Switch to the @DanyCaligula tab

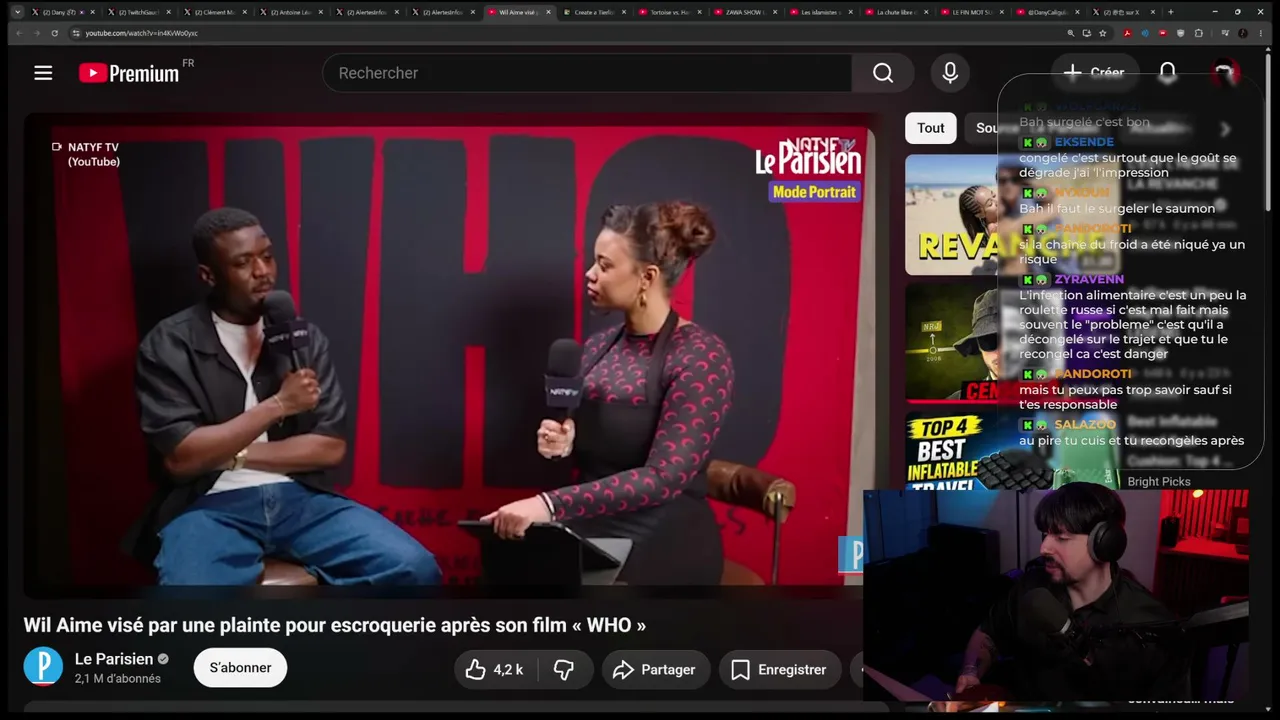1050,12
